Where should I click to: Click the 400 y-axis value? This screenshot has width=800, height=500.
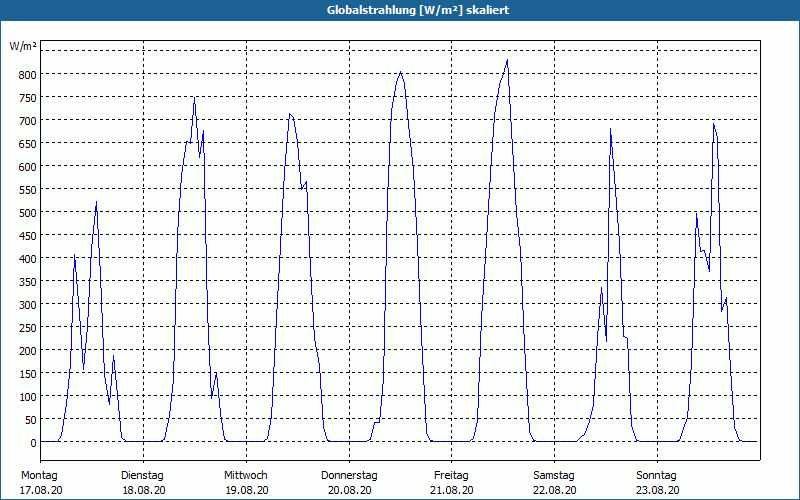(x=28, y=259)
